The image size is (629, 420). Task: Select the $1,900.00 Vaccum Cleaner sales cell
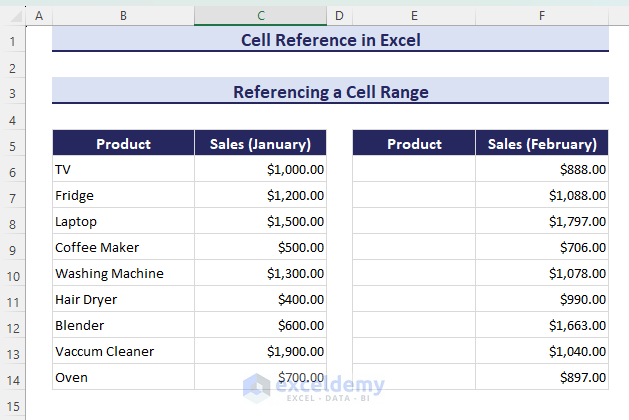pos(260,352)
